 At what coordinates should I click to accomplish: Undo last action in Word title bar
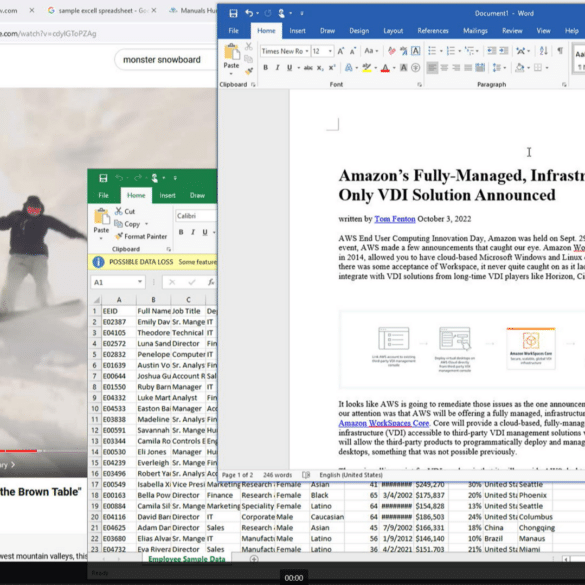pyautogui.click(x=249, y=13)
